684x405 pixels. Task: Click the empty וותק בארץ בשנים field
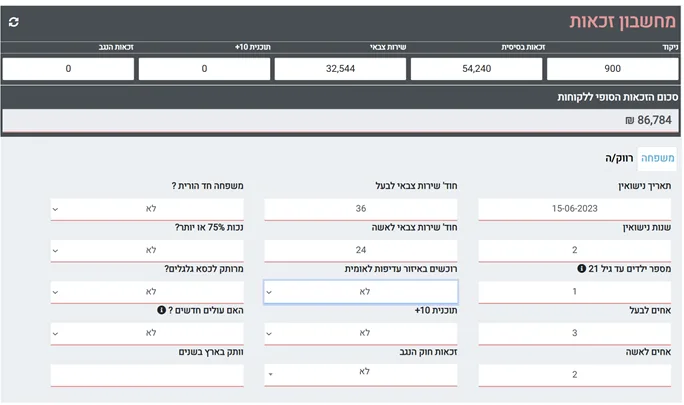point(147,375)
